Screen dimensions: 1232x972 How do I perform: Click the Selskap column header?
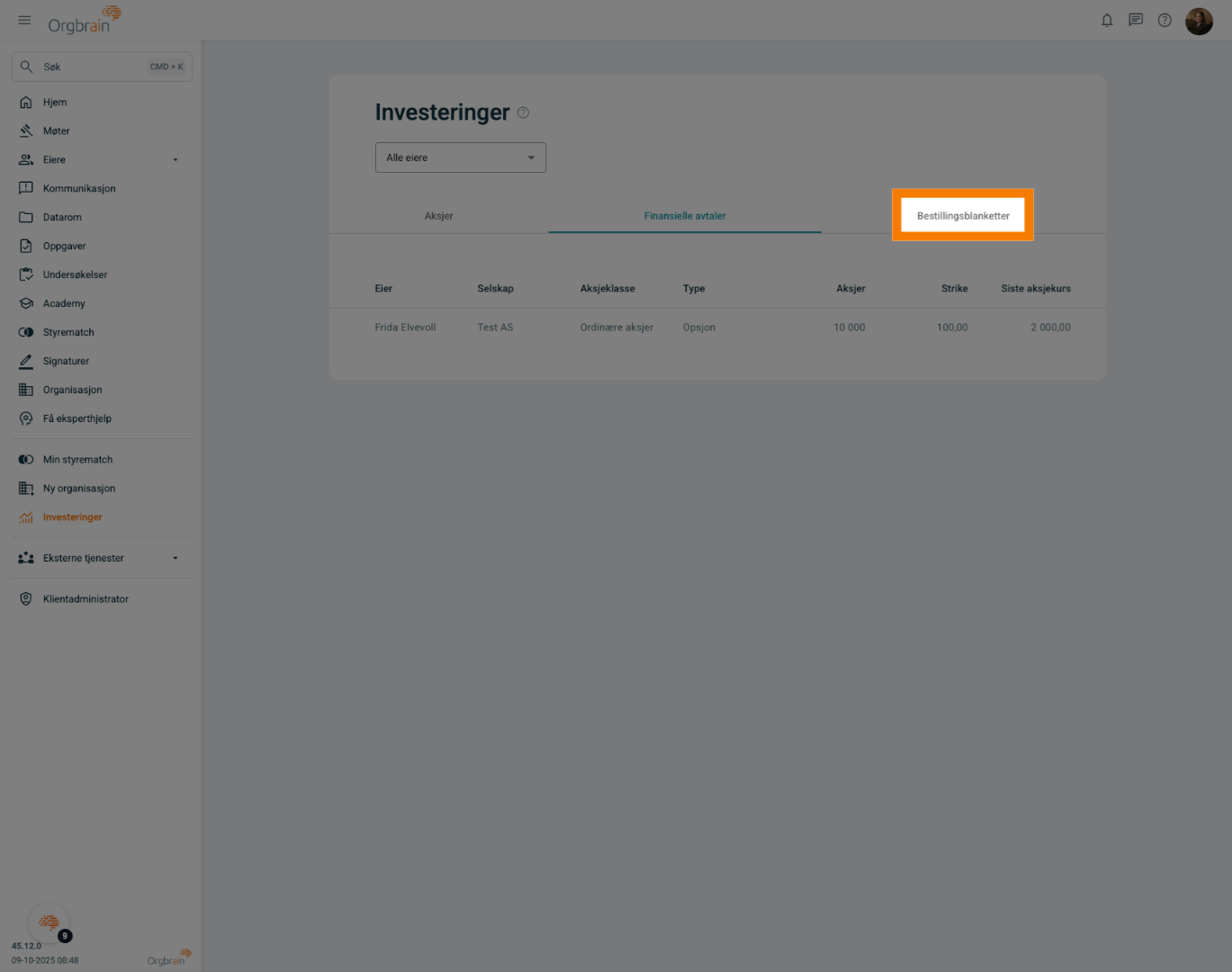pyautogui.click(x=496, y=289)
